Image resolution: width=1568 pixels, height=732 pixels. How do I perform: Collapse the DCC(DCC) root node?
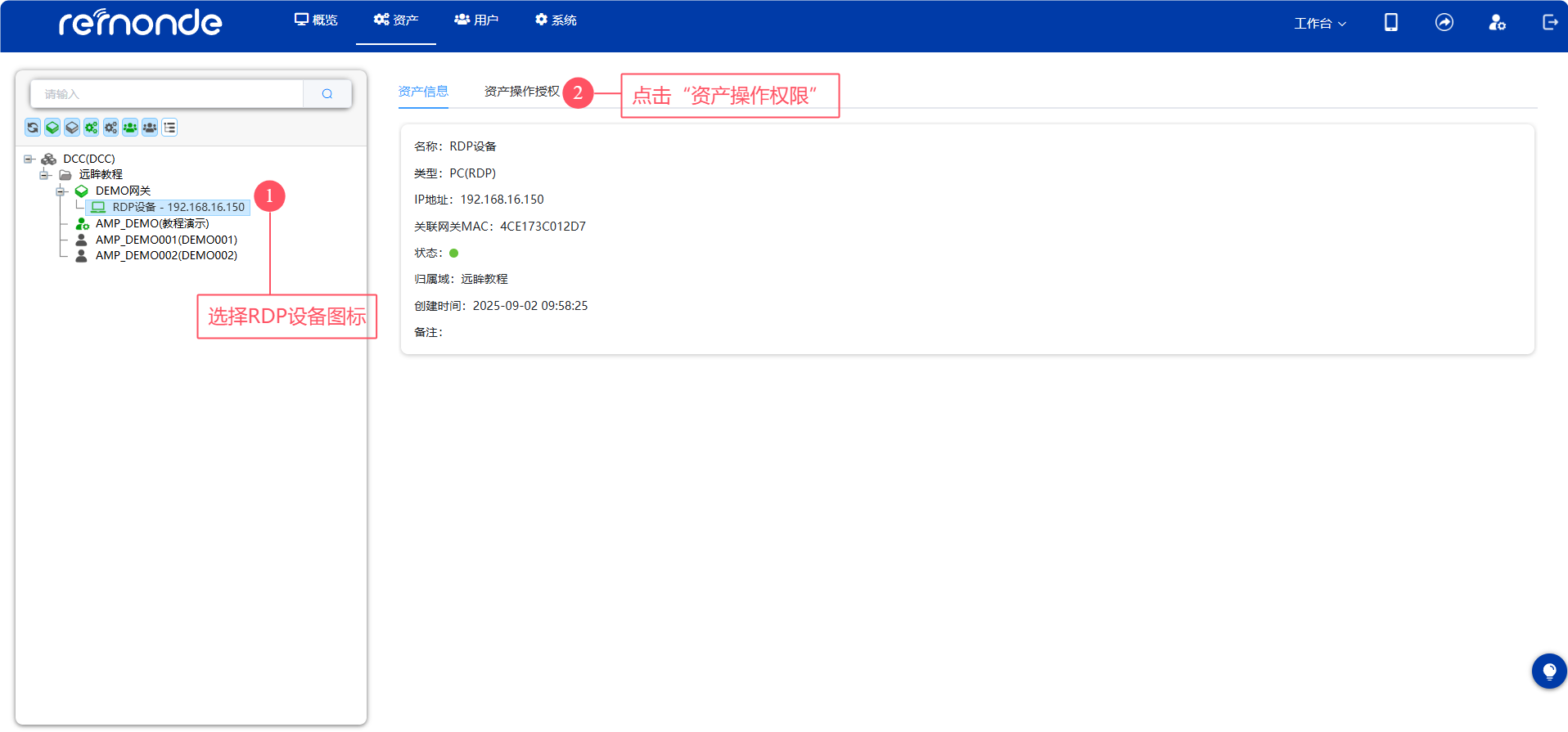coord(28,159)
